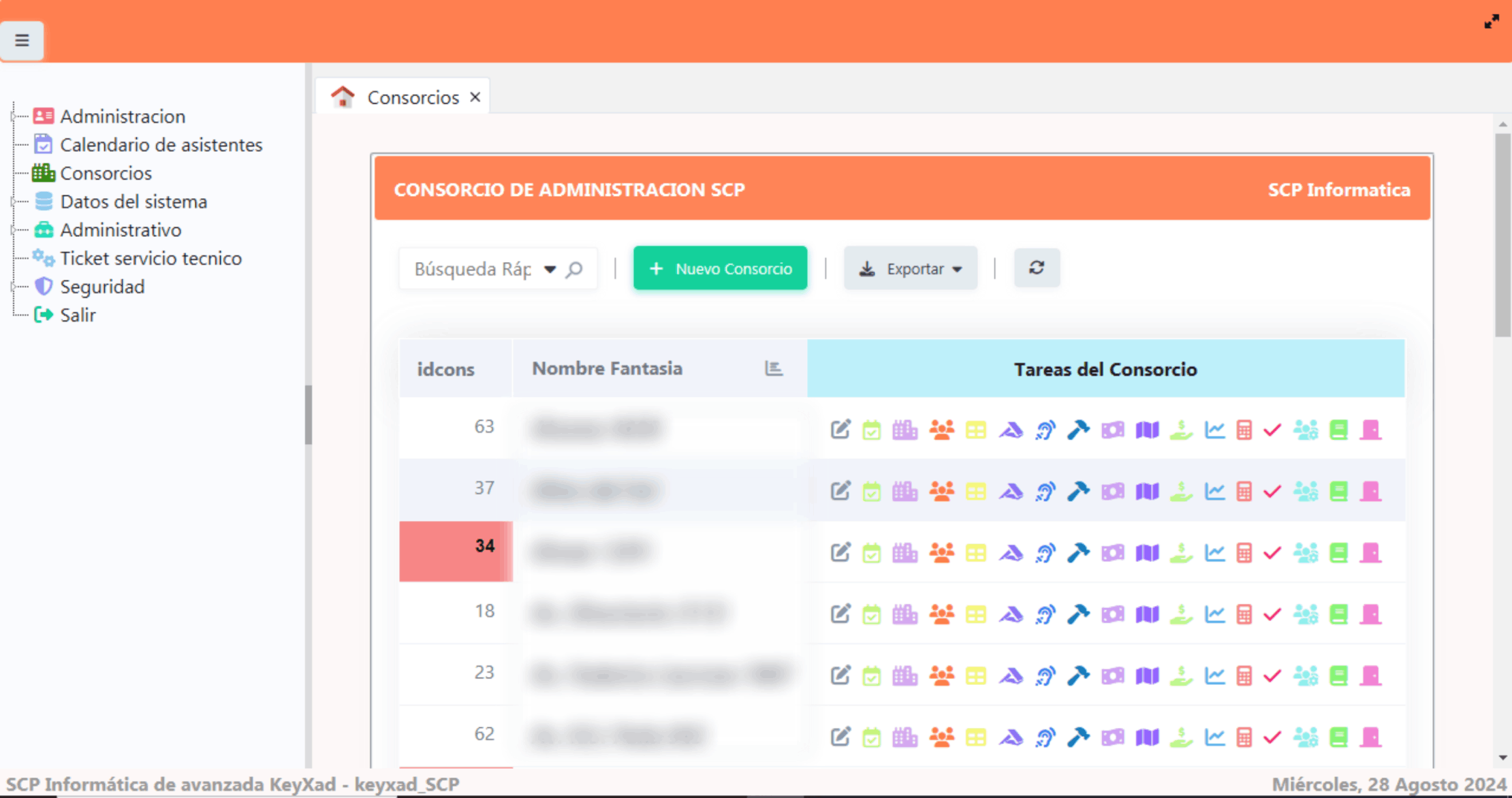Image resolution: width=1512 pixels, height=798 pixels.
Task: Open the teal users settings icon in row 23
Action: click(x=1306, y=676)
